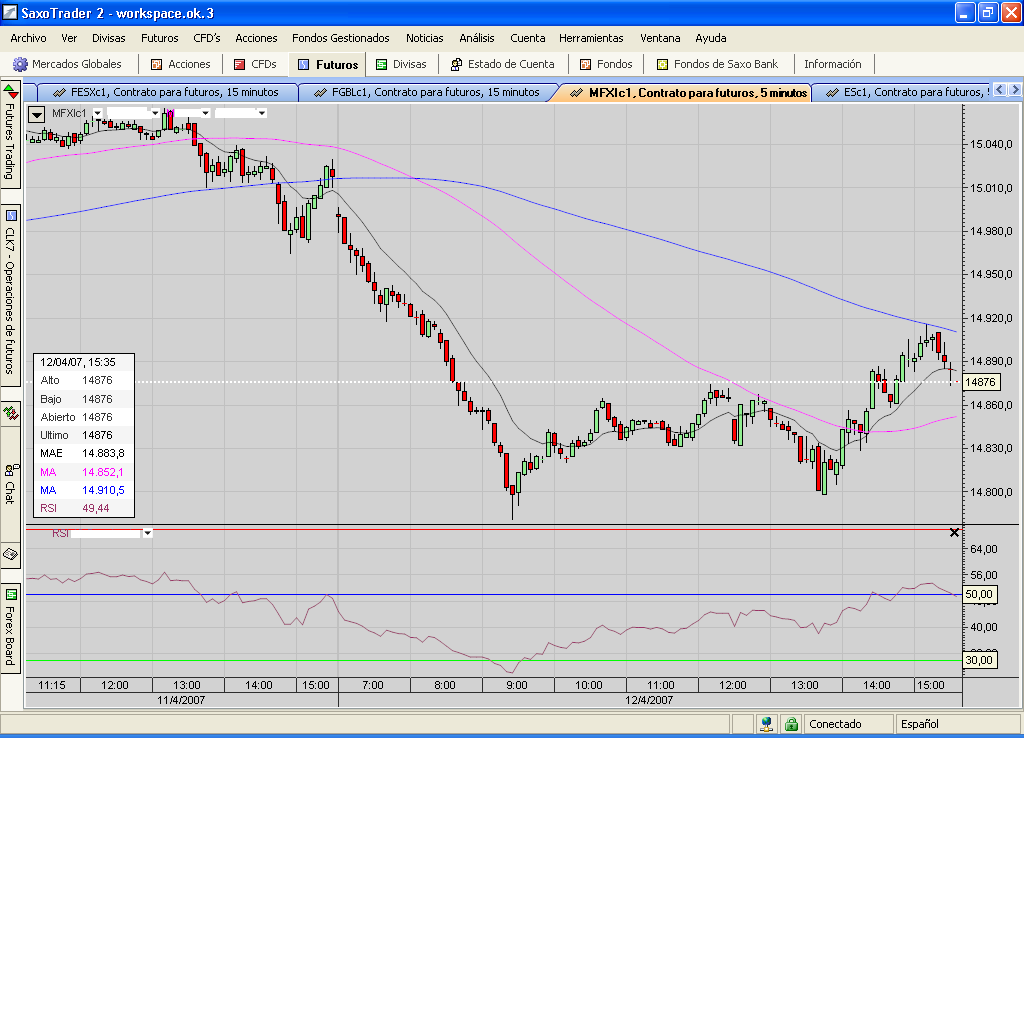Click the Fondos toolbar icon
Viewport: 1024px width, 1034px height.
tap(585, 64)
